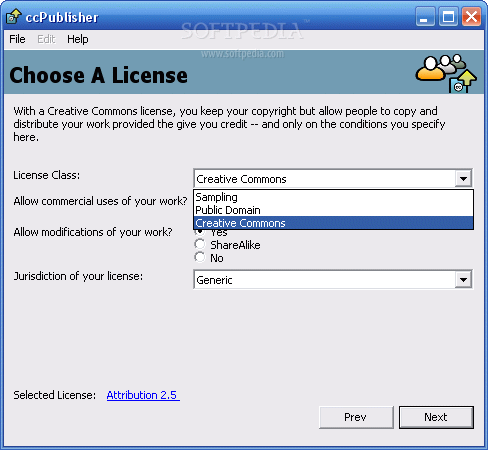
Task: Click the people-upload header icon
Action: pos(446,73)
